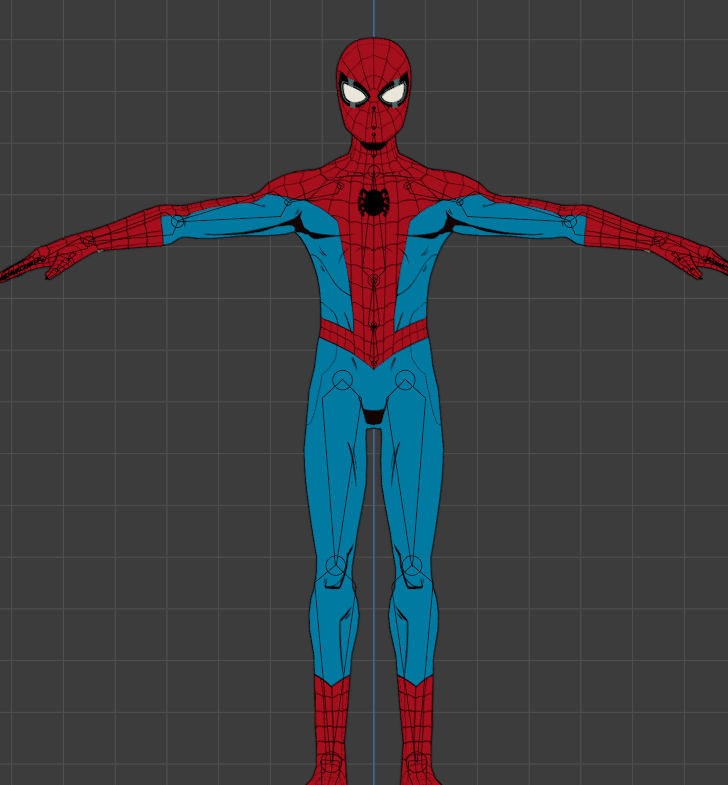Image resolution: width=728 pixels, height=785 pixels.
Task: Select the red V-shaped belt at the waist
Action: pos(374,342)
